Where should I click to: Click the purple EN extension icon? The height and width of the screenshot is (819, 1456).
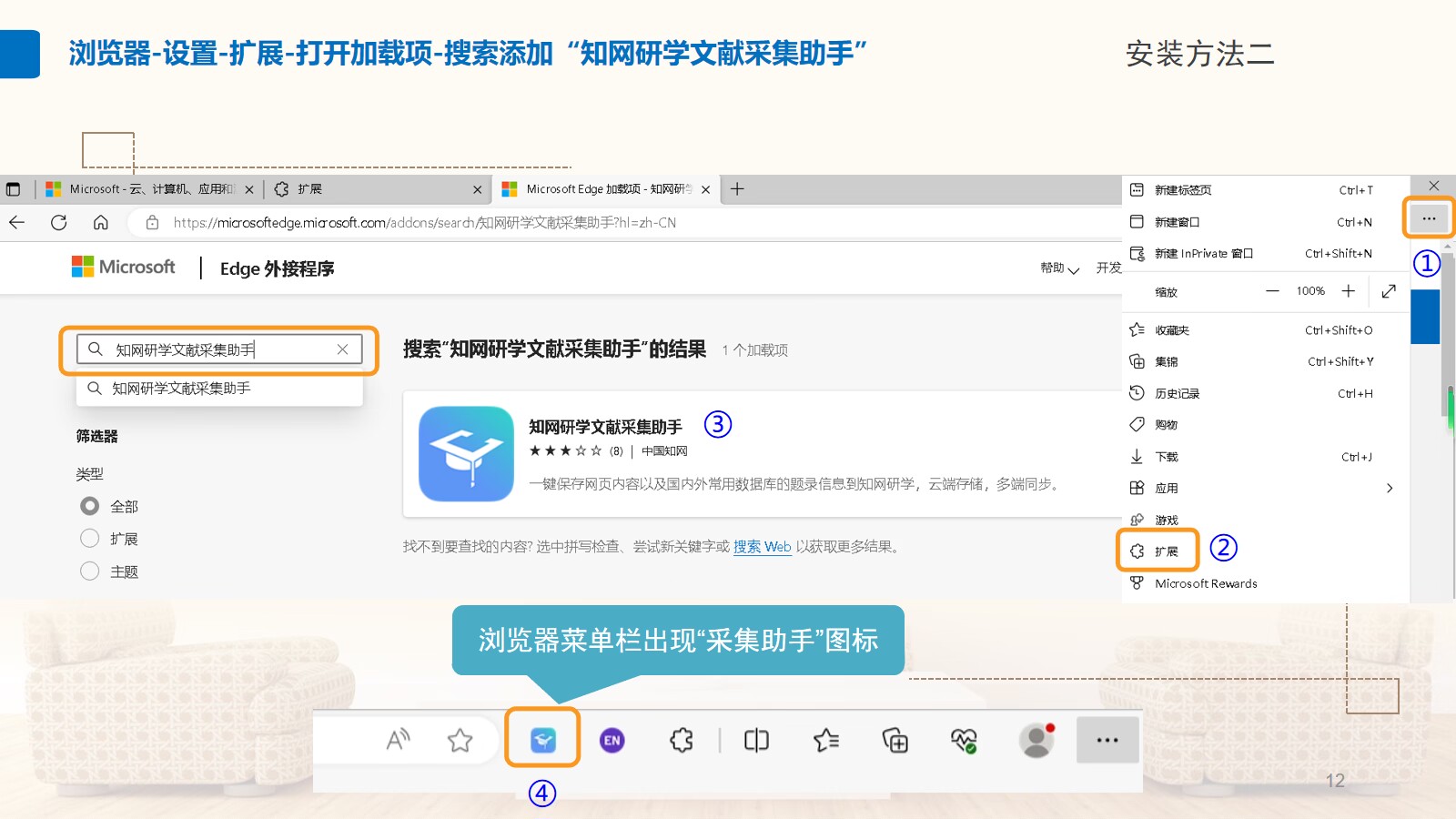(x=612, y=741)
